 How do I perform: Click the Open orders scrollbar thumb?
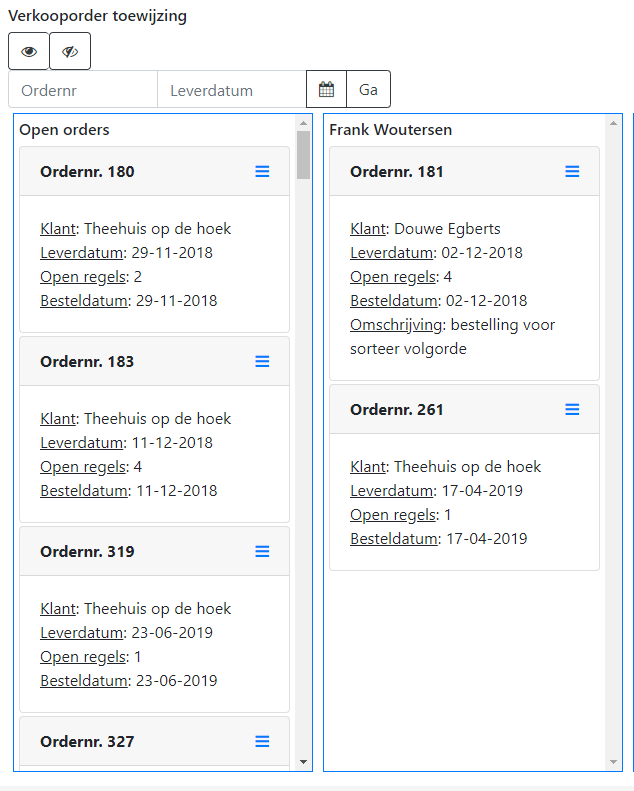click(x=303, y=155)
